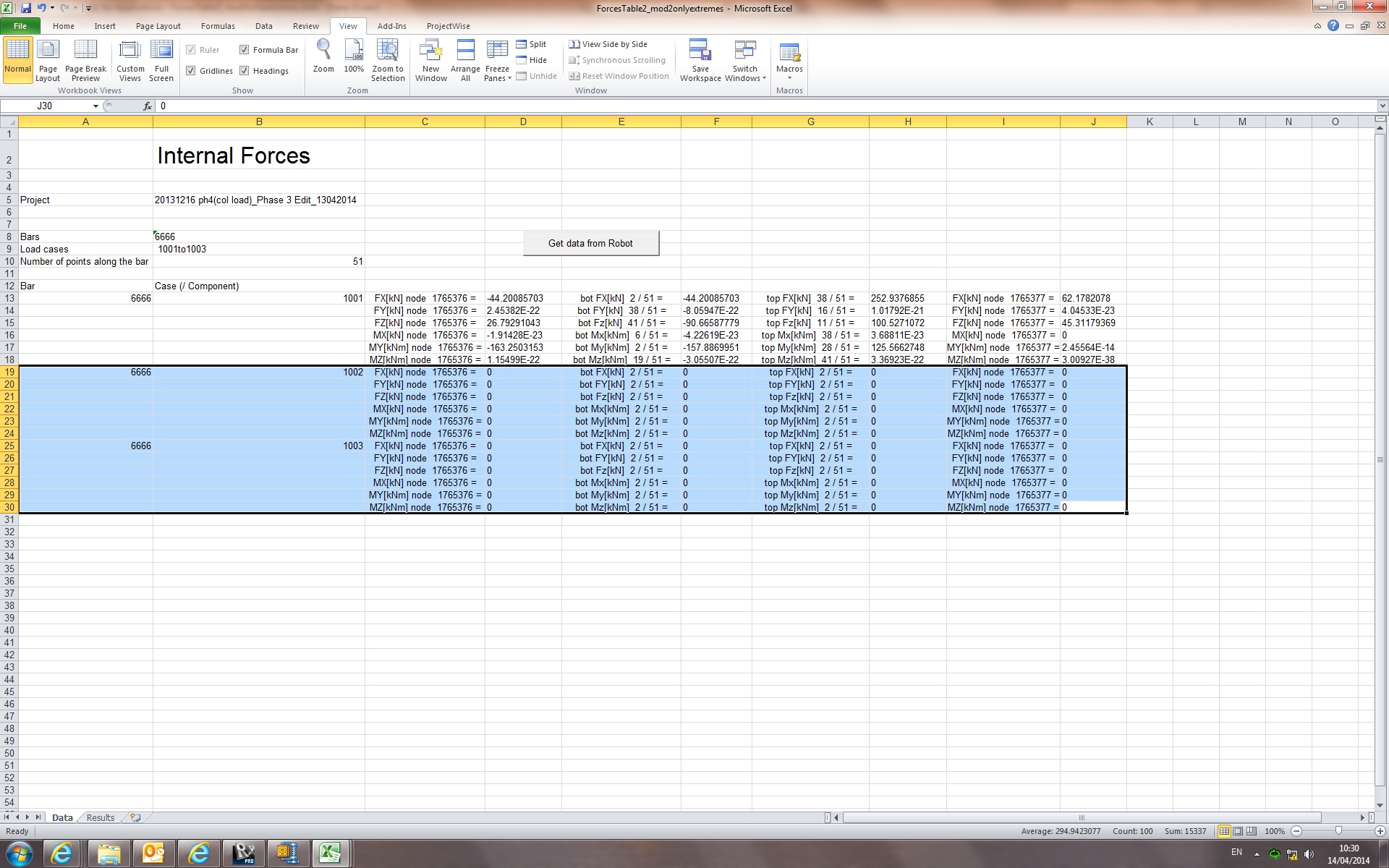This screenshot has width=1389, height=868.
Task: Open the Macros dropdown arrow
Action: 789,78
